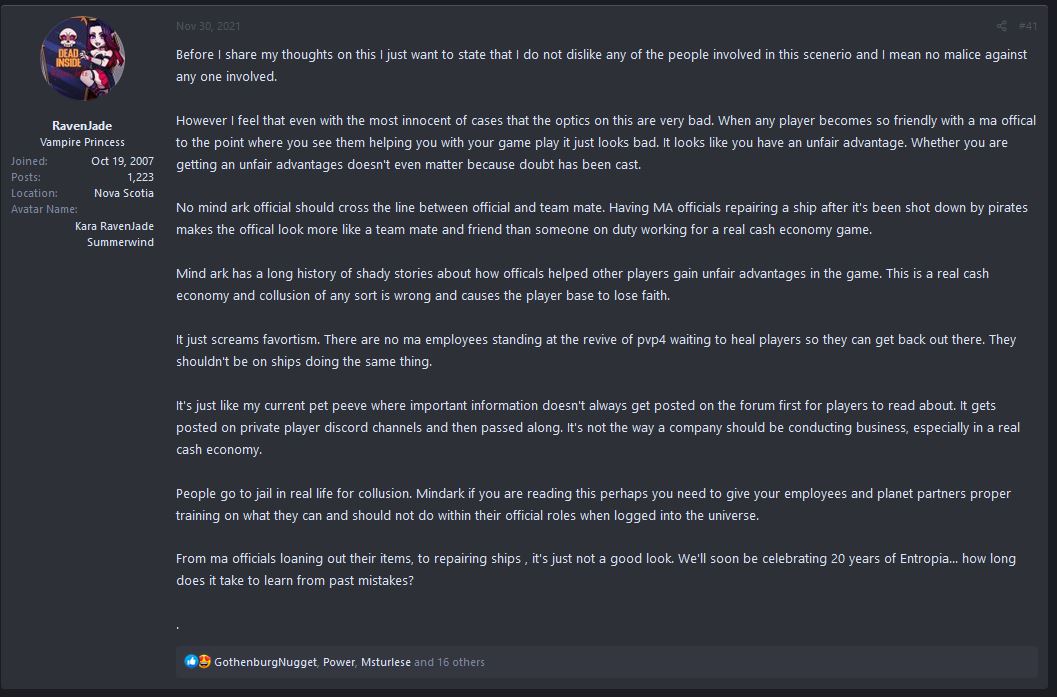The width and height of the screenshot is (1057, 697).
Task: Open Power's profile from the reactions list
Action: tap(338, 662)
